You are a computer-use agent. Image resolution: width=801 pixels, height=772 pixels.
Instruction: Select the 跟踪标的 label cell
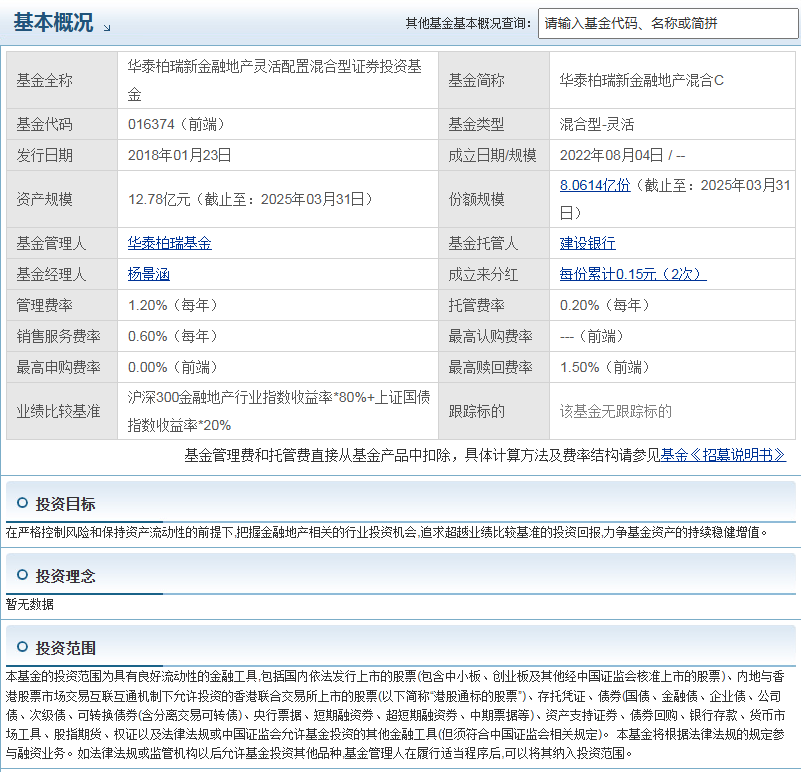click(x=494, y=411)
